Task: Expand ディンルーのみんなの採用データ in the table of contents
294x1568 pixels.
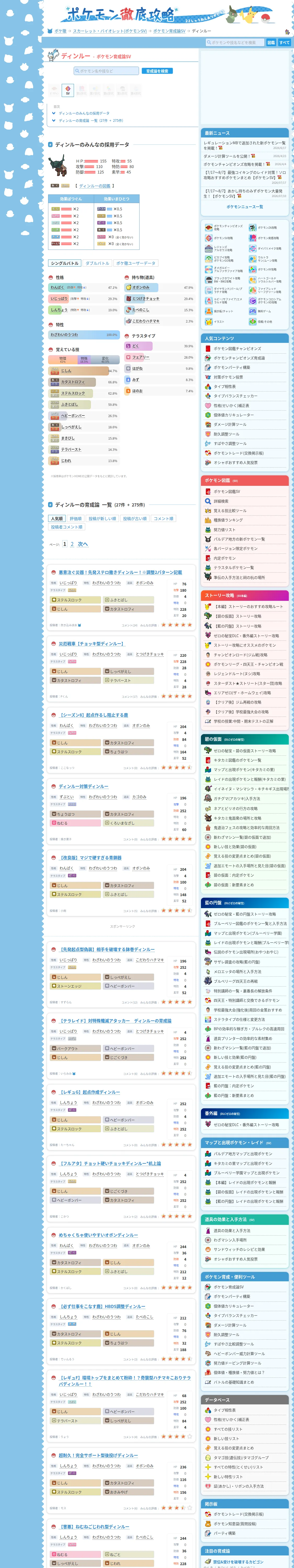Action: click(84, 113)
